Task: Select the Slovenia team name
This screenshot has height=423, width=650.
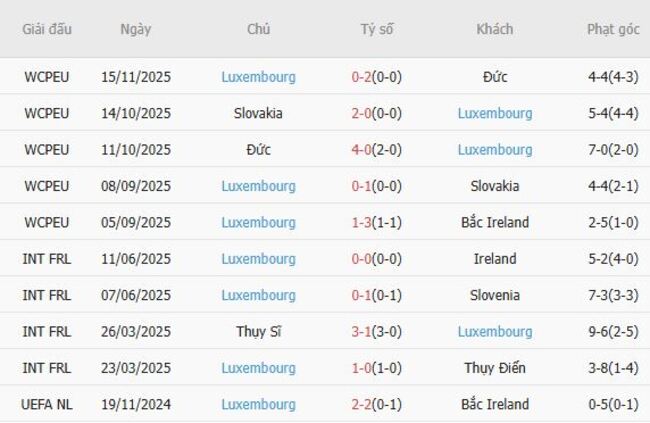Action: click(x=495, y=295)
